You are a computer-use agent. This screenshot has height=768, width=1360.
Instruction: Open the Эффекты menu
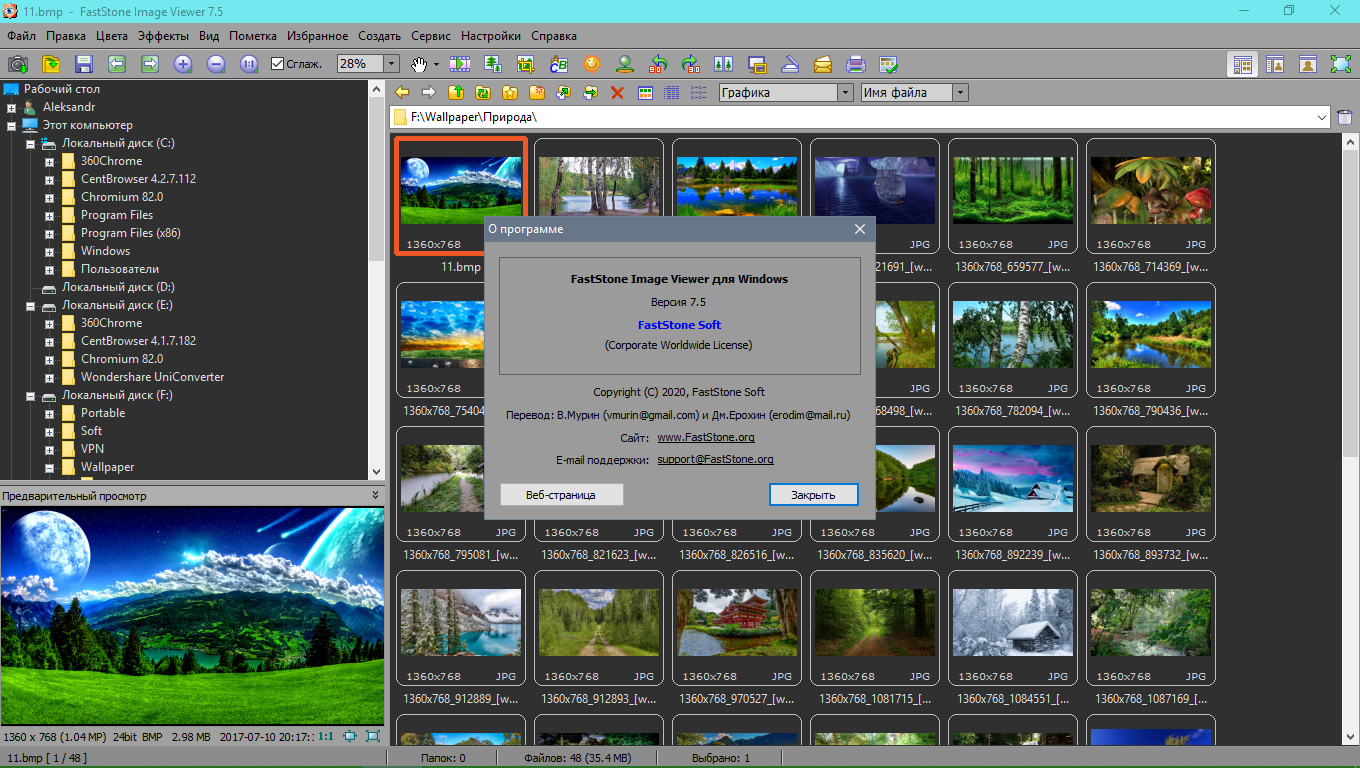(164, 36)
